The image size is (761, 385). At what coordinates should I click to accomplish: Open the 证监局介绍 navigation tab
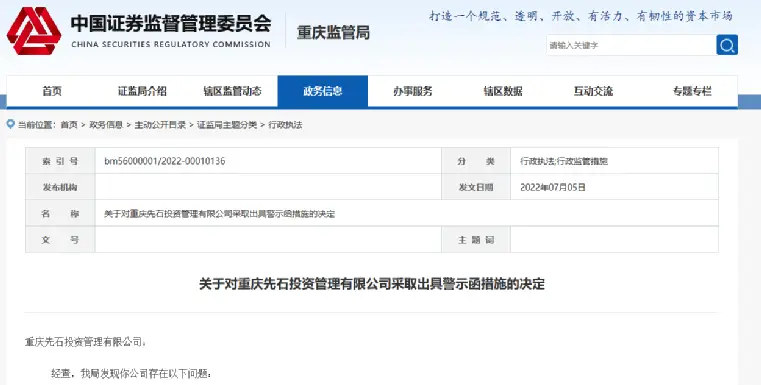[x=142, y=91]
